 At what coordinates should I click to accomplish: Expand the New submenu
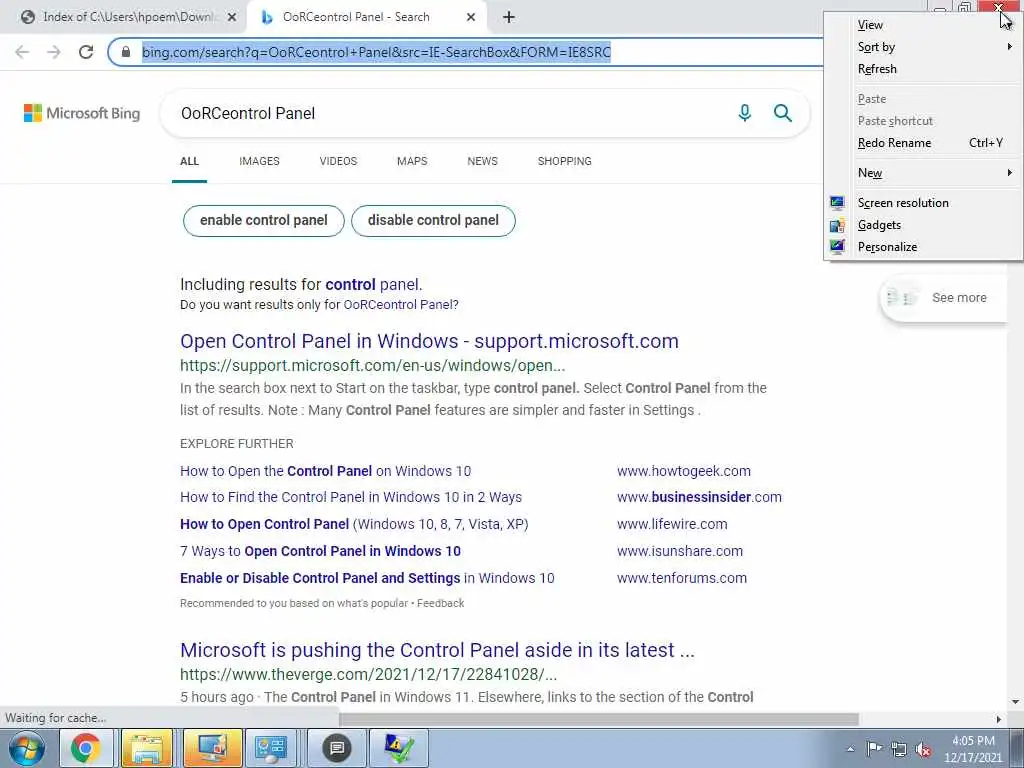[x=923, y=172]
